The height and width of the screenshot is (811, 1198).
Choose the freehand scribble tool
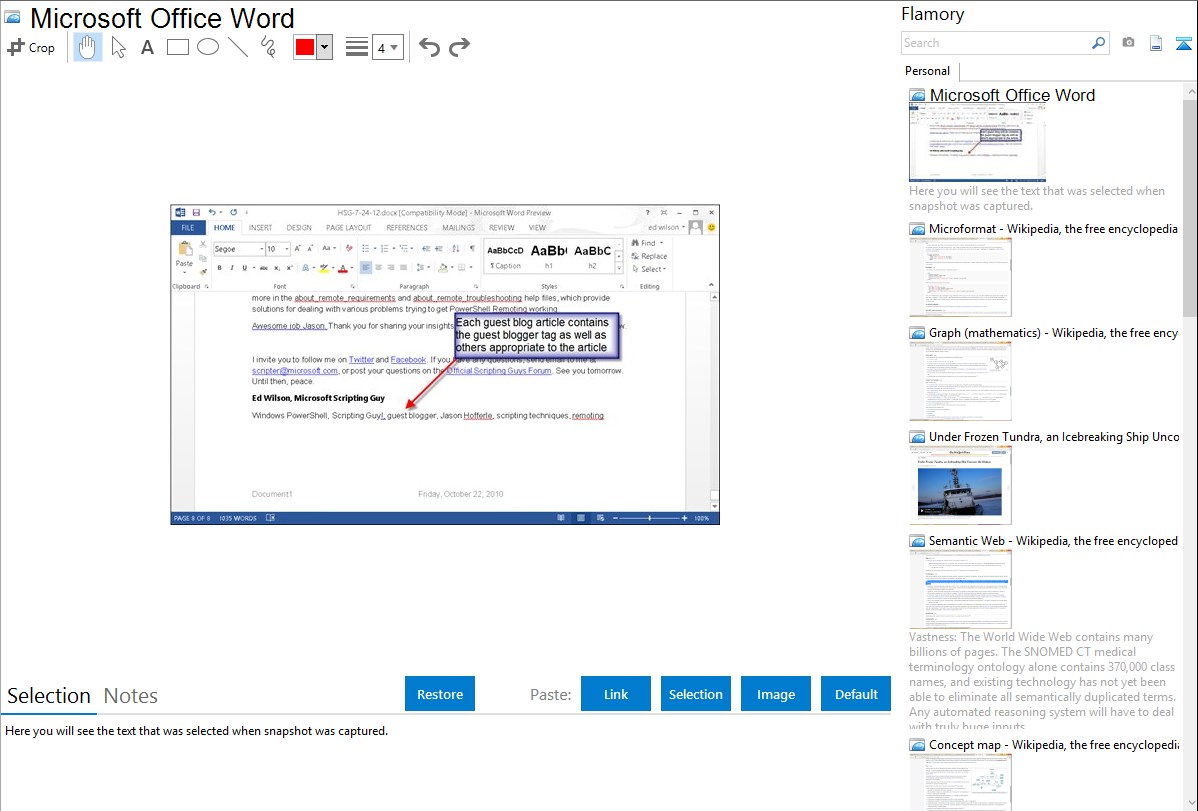coord(268,47)
